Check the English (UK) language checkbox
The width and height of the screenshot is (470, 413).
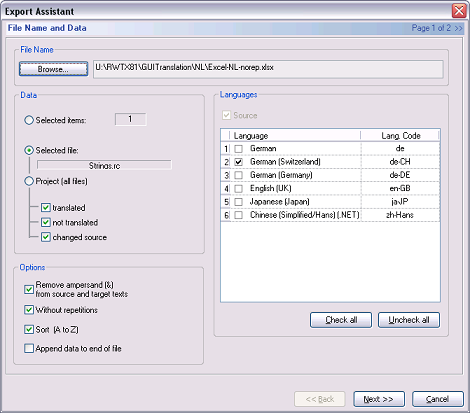coord(238,189)
